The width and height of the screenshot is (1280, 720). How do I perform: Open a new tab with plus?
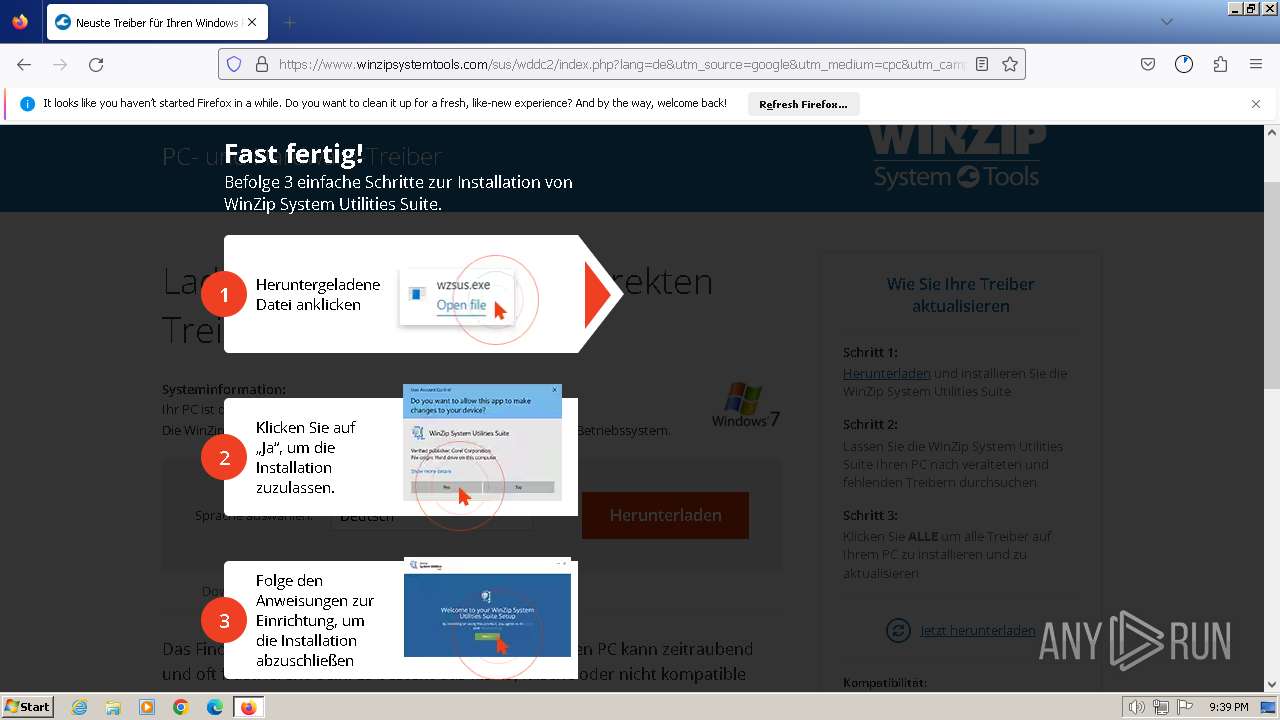[x=289, y=22]
